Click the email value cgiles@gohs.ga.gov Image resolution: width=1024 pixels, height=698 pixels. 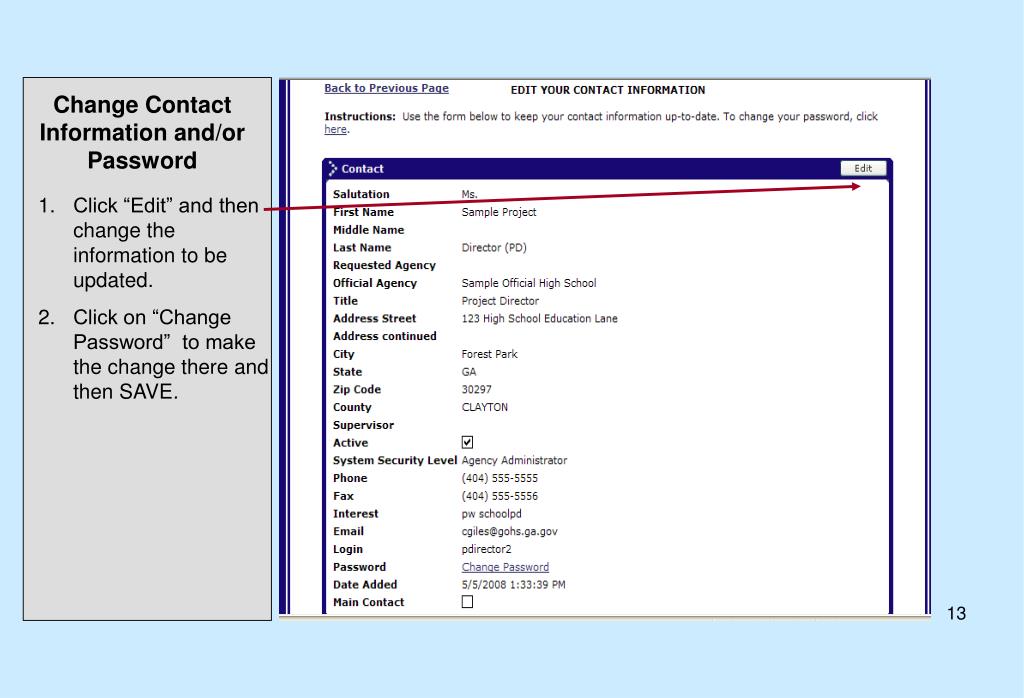tap(509, 531)
